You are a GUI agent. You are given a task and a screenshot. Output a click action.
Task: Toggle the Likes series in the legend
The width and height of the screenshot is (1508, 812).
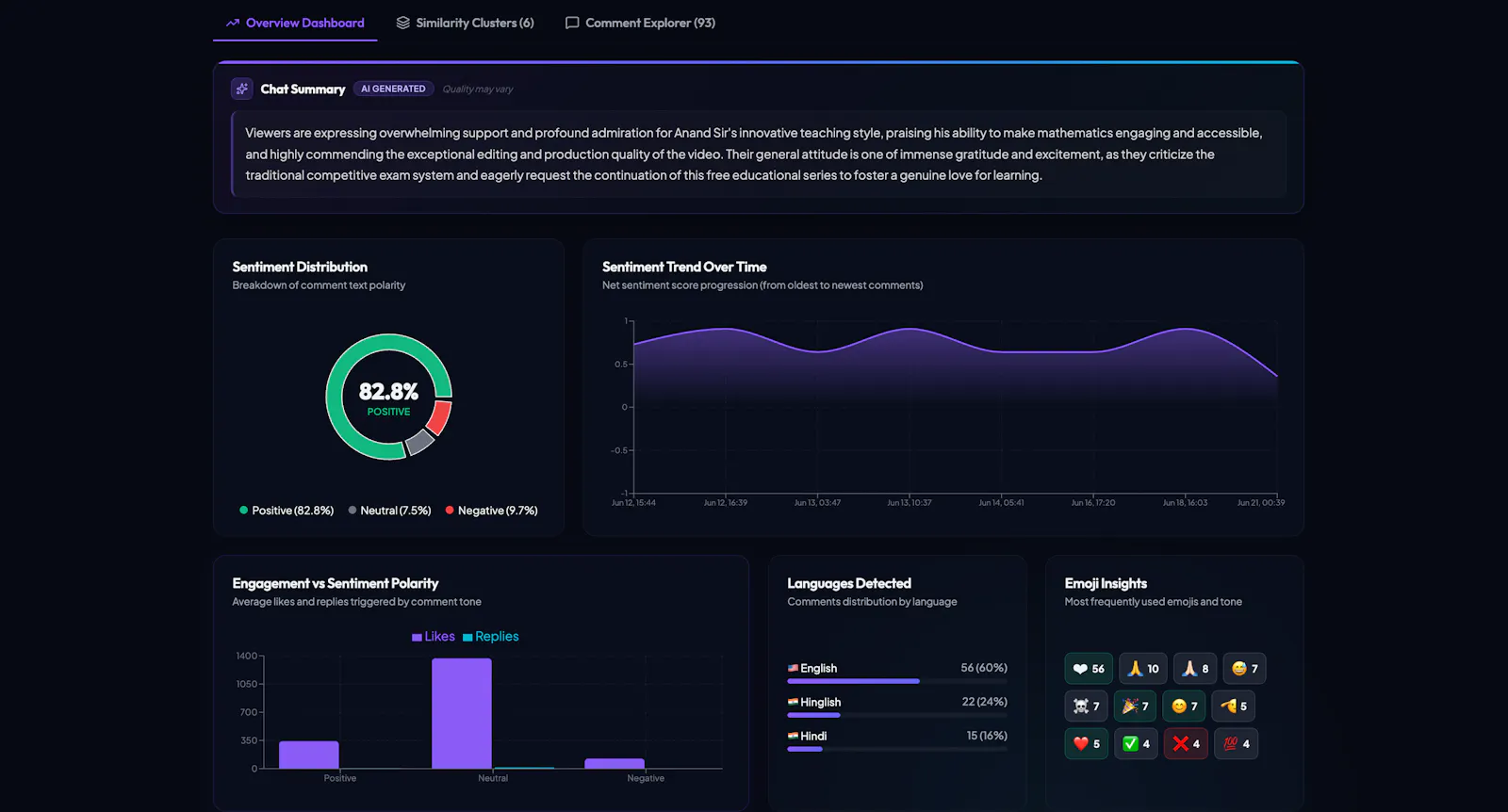pyautogui.click(x=434, y=637)
